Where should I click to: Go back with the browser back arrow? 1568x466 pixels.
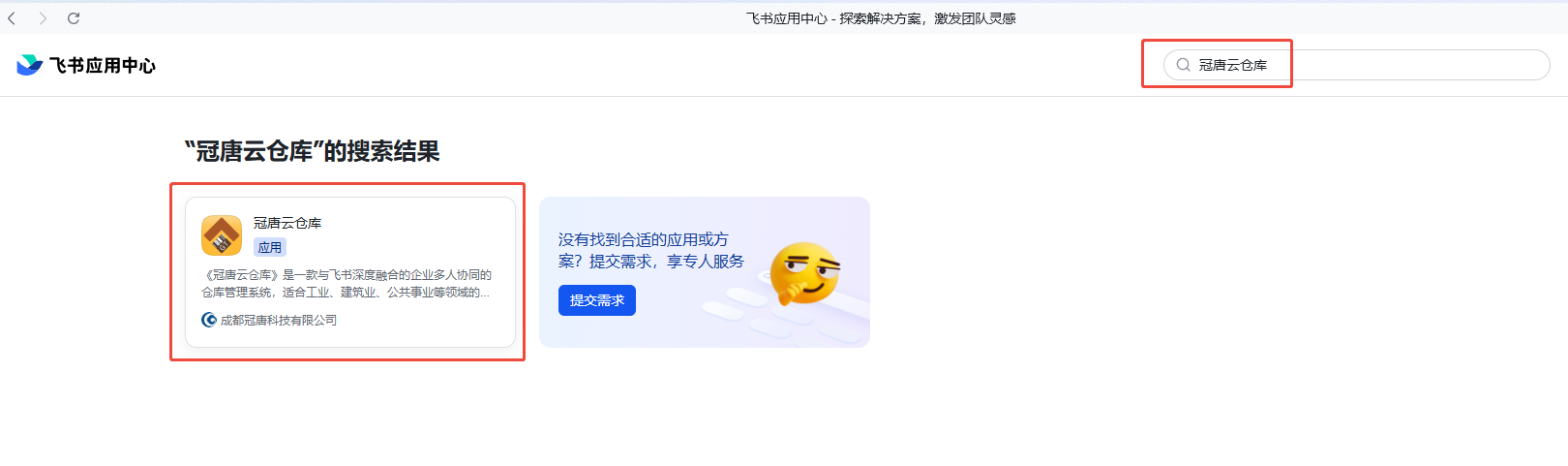[x=12, y=18]
